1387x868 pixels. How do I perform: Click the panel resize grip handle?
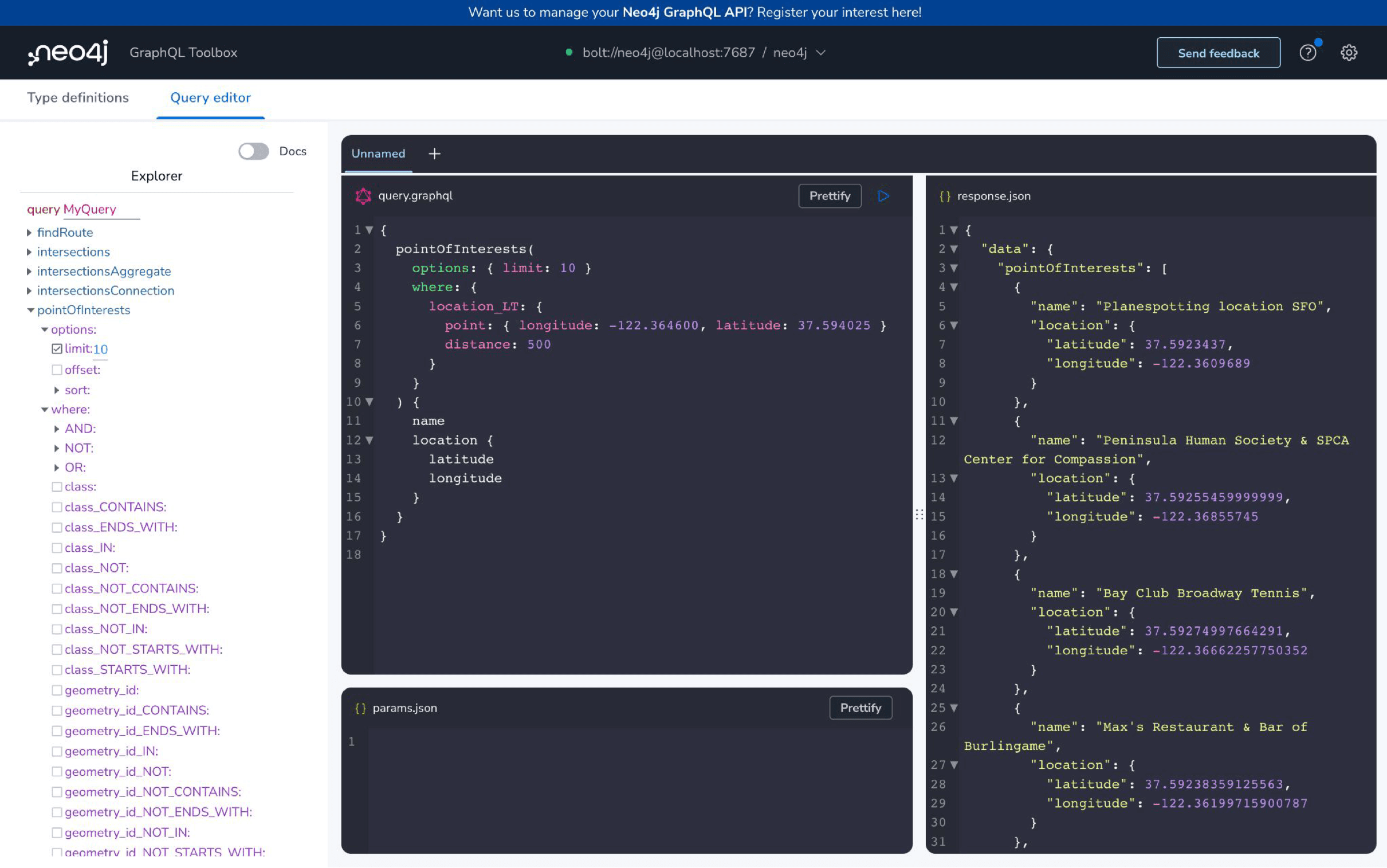click(919, 514)
